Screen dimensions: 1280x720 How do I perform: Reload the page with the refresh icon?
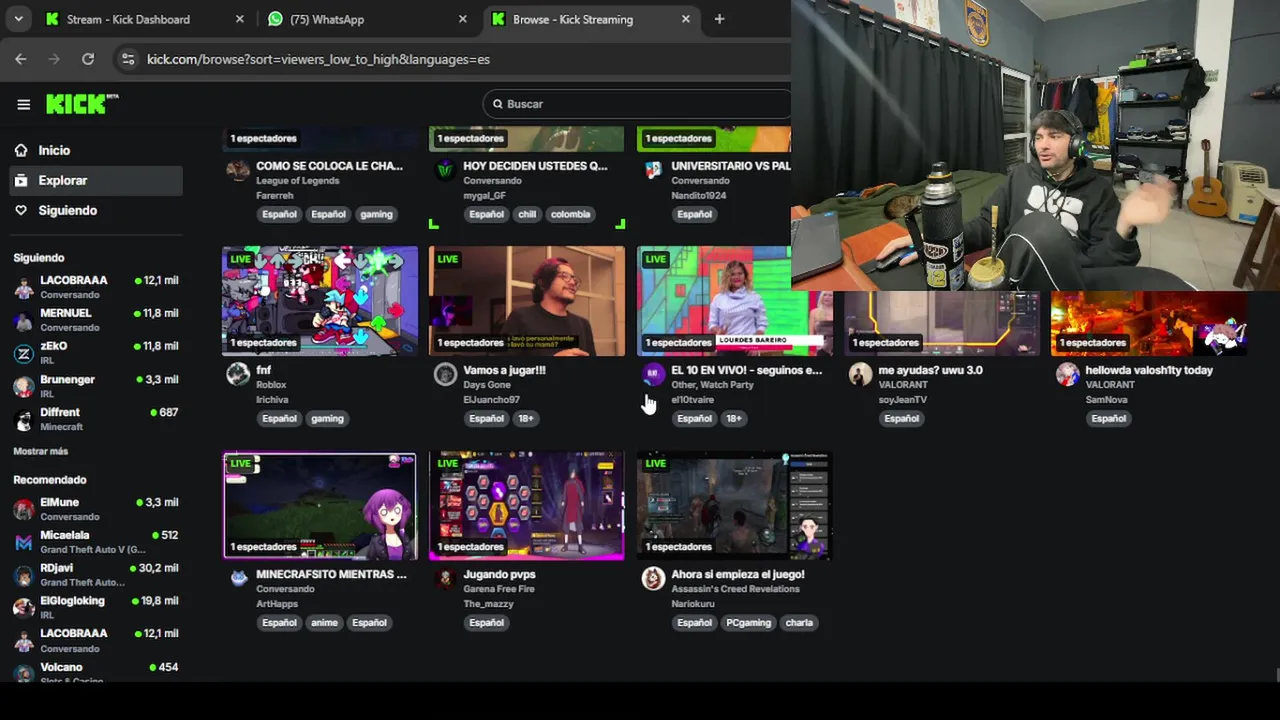tap(88, 59)
